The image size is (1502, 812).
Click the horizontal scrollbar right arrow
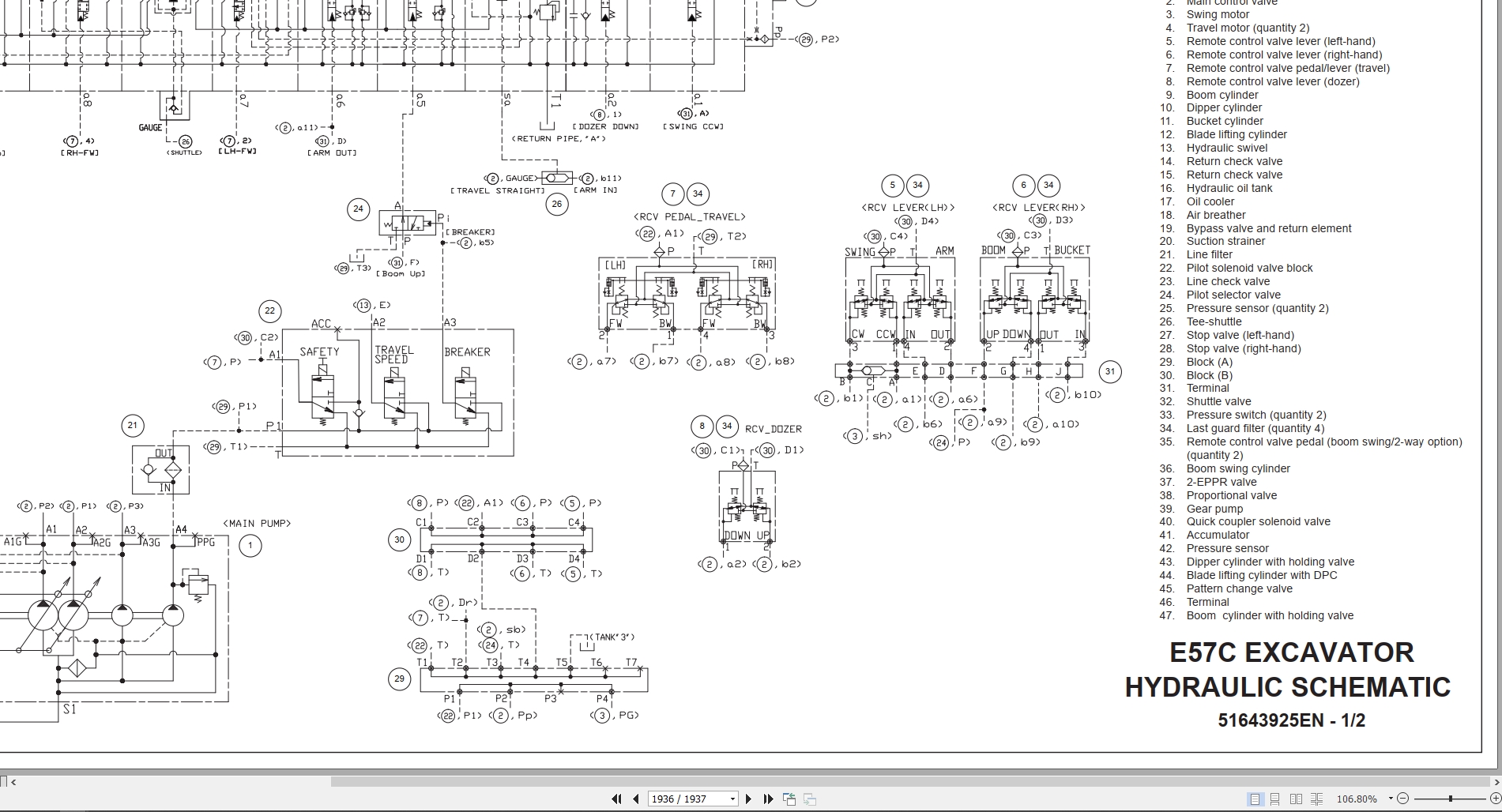click(1496, 780)
